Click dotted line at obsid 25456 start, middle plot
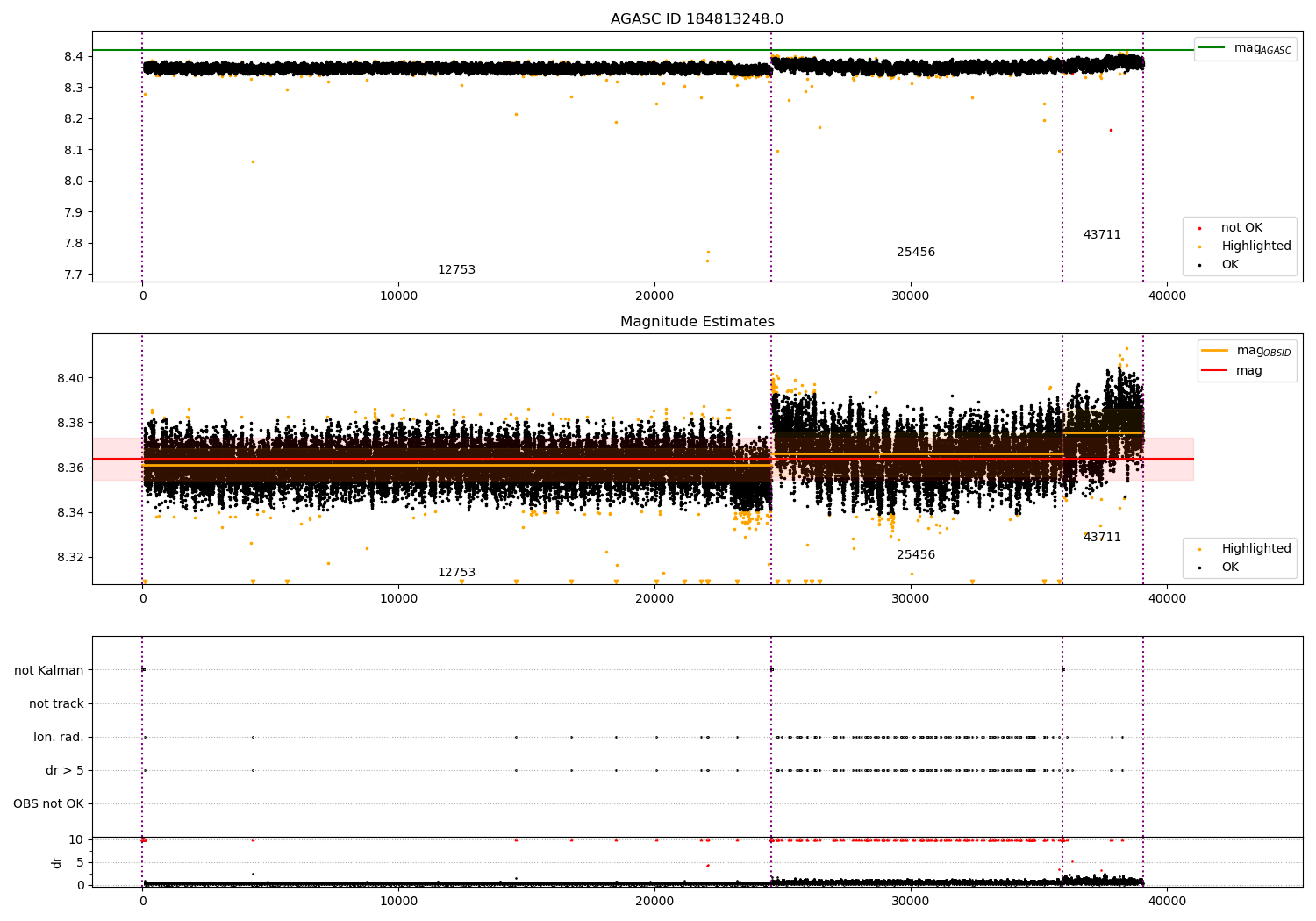Viewport: 1316px width, 921px height. tap(771, 459)
